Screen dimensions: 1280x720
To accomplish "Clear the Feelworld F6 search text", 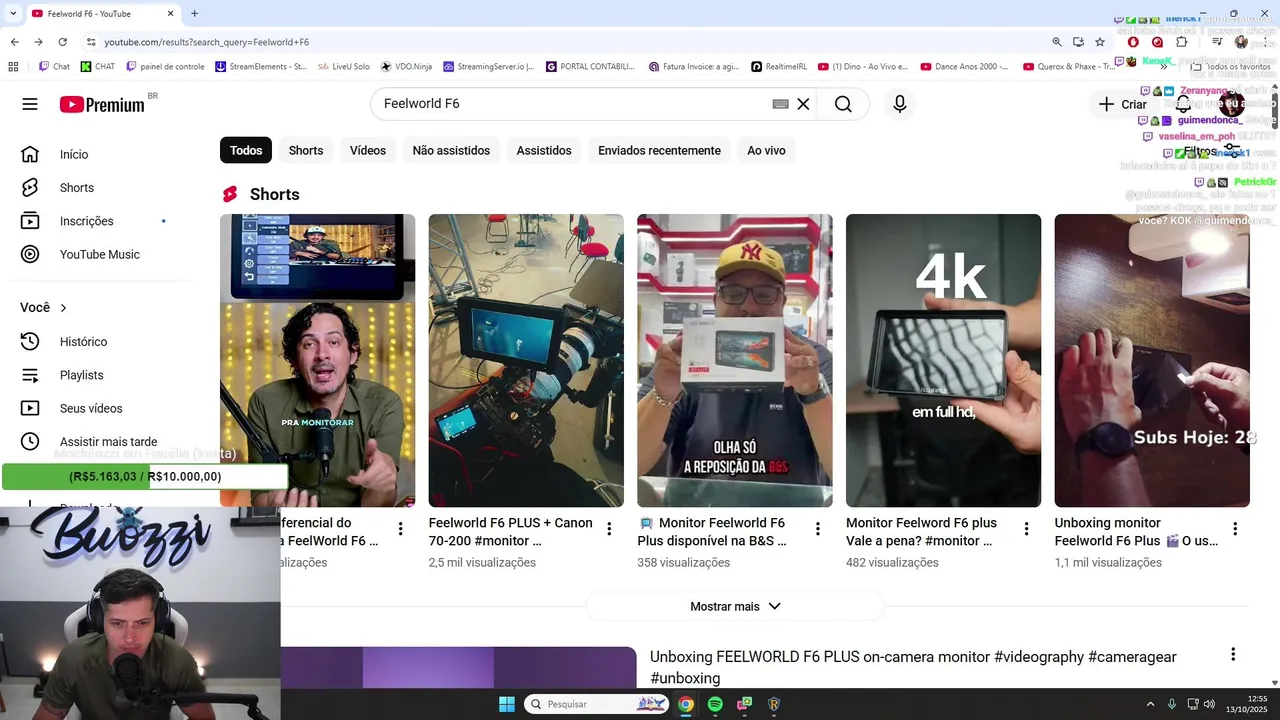I will 803,104.
